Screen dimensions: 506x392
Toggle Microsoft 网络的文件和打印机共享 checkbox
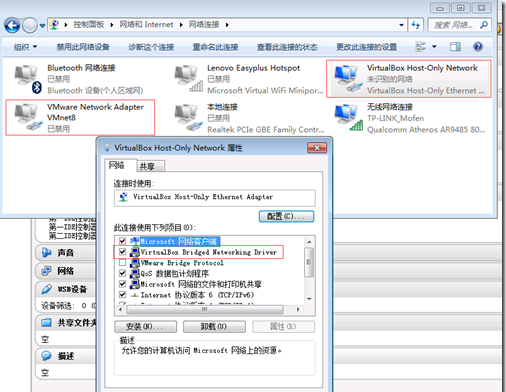[x=122, y=284]
